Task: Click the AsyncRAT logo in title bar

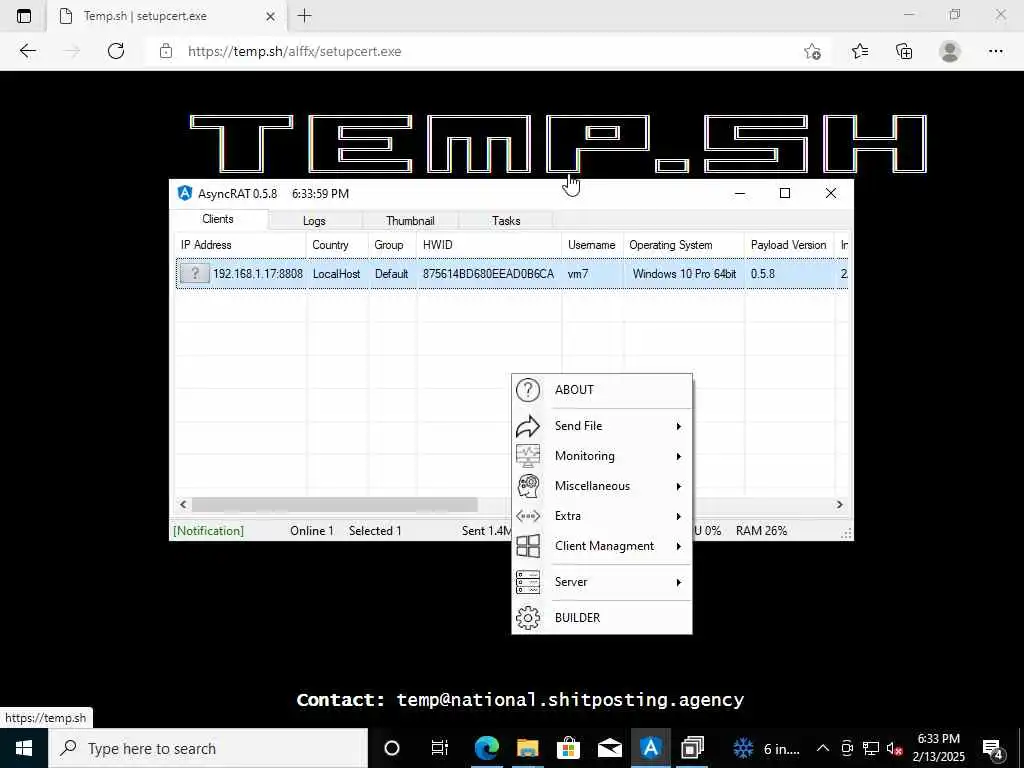Action: pyautogui.click(x=185, y=193)
